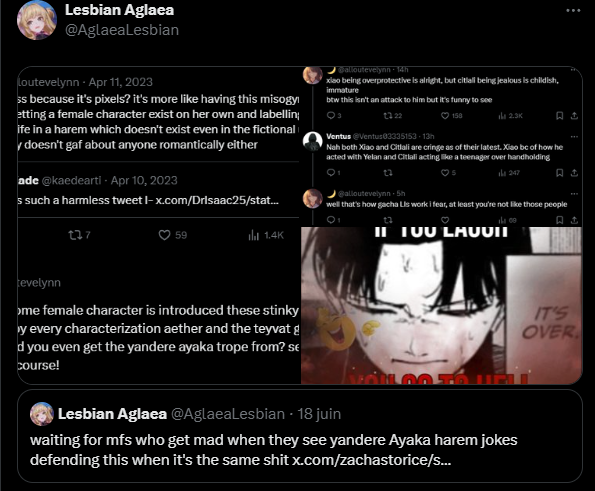Open the reply icon showing 3 replies
The image size is (595, 491).
331,115
